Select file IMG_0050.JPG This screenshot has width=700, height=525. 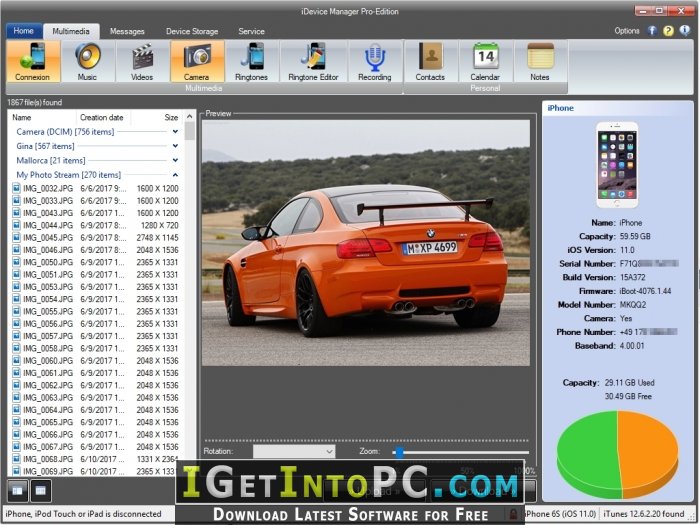pos(96,262)
